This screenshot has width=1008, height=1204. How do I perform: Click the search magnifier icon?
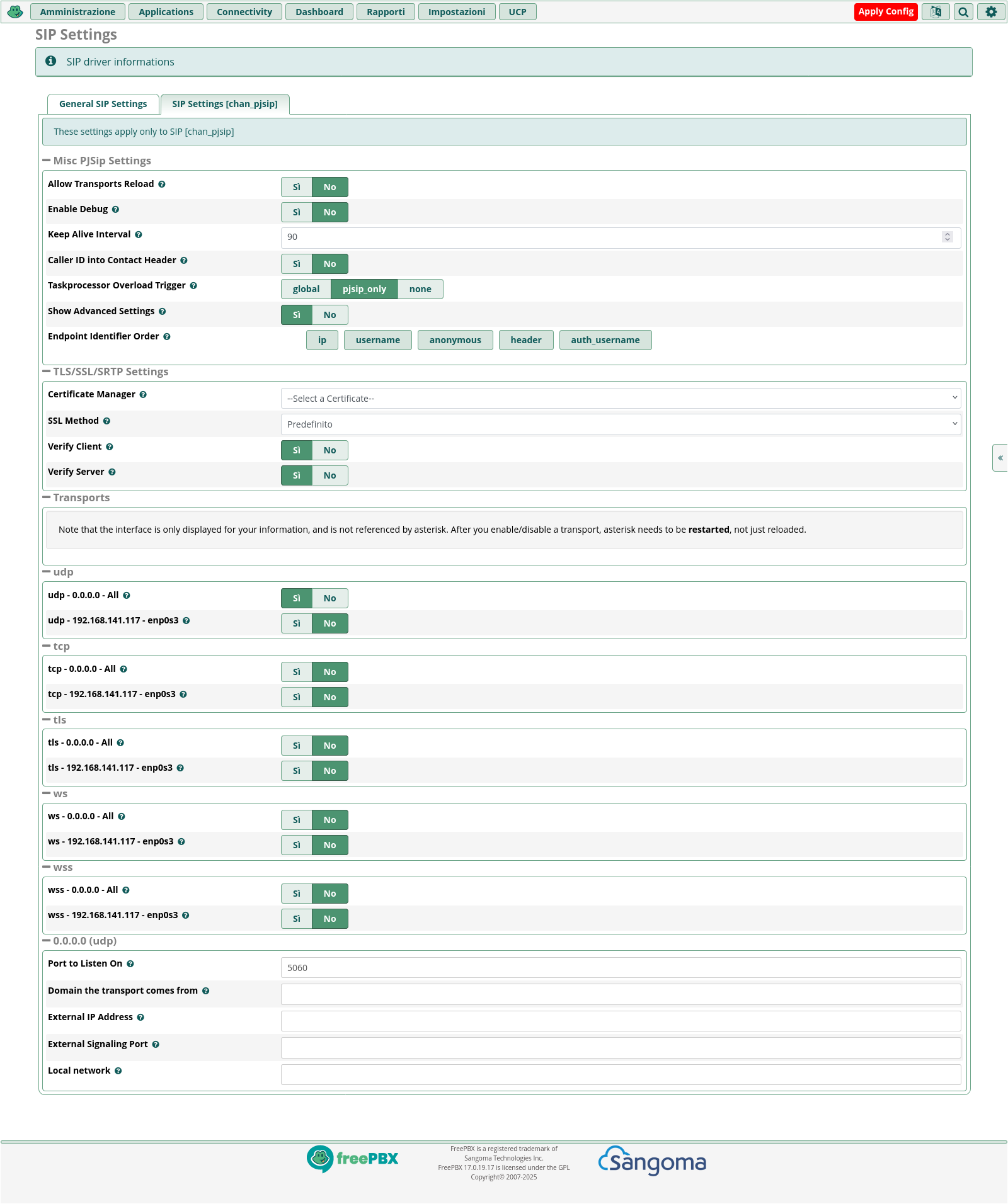tap(963, 11)
